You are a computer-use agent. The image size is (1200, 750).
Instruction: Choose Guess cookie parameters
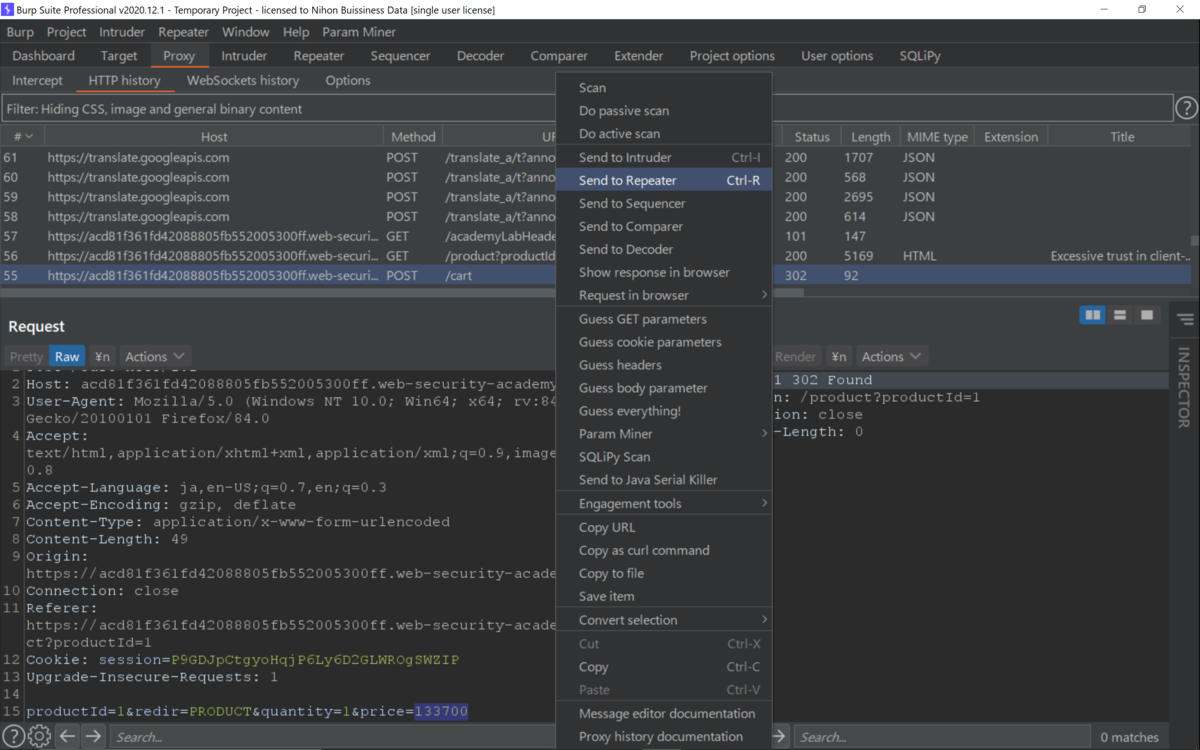click(x=663, y=342)
